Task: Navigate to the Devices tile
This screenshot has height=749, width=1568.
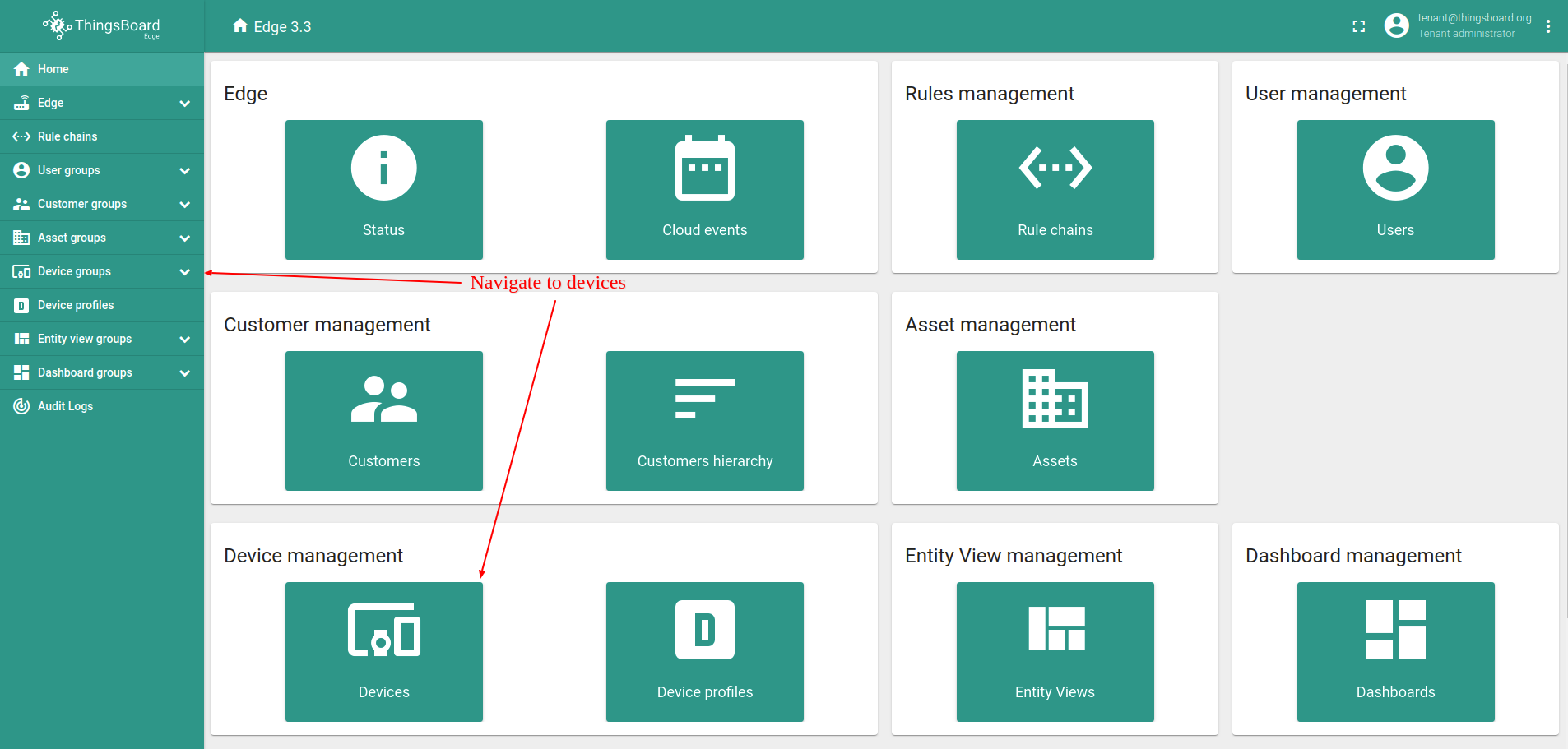Action: 383,652
